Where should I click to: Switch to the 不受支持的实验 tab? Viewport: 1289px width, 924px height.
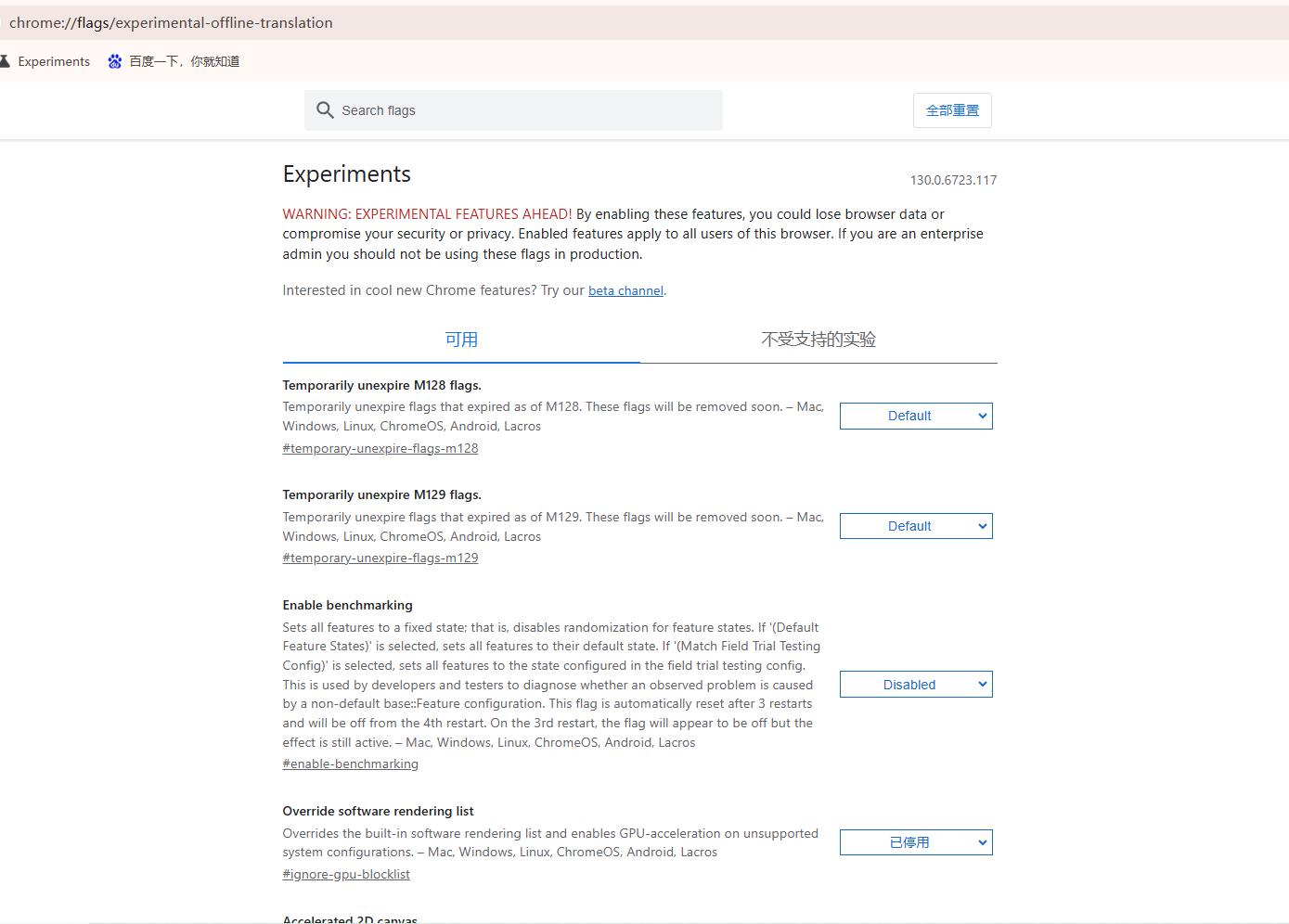point(819,340)
